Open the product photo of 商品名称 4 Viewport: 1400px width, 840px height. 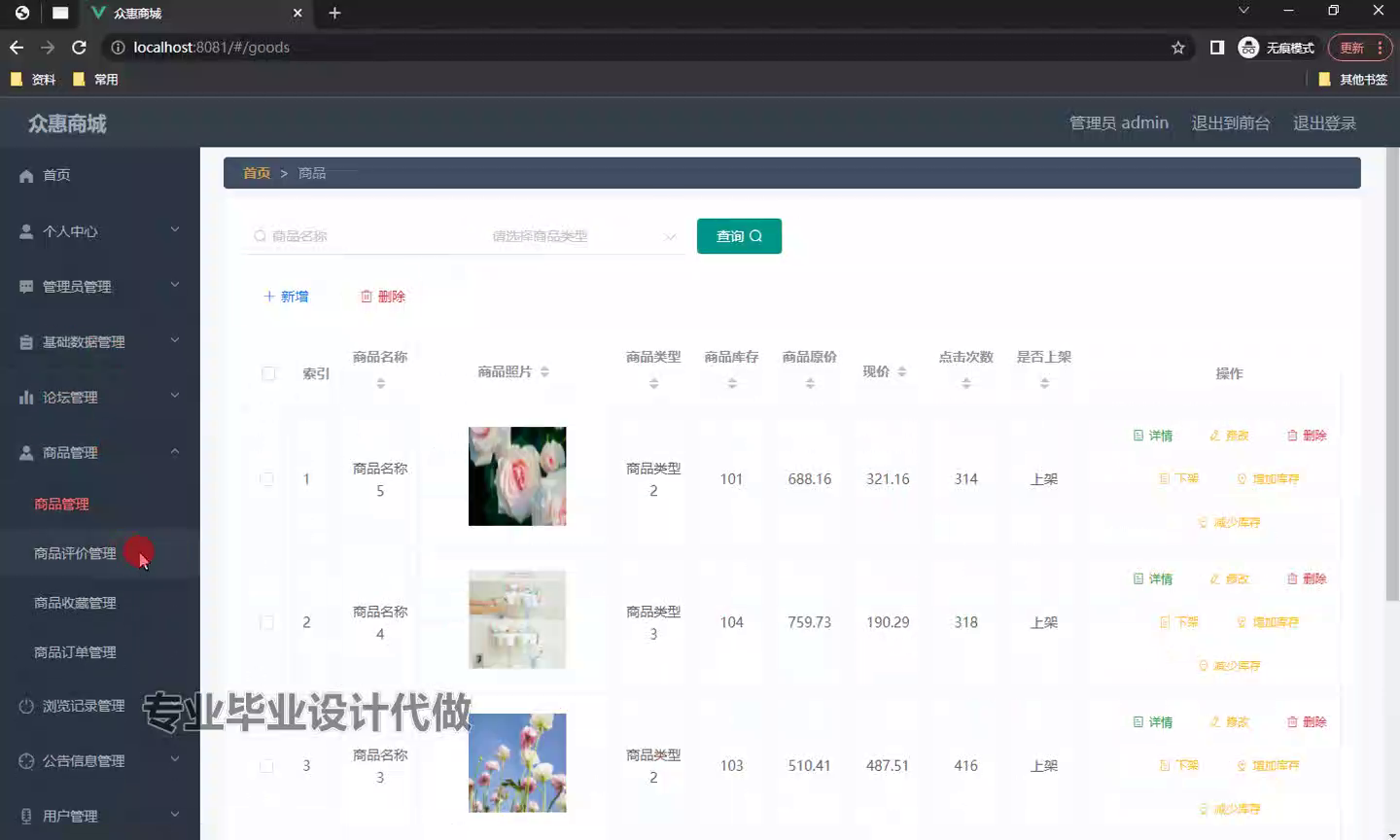(517, 619)
